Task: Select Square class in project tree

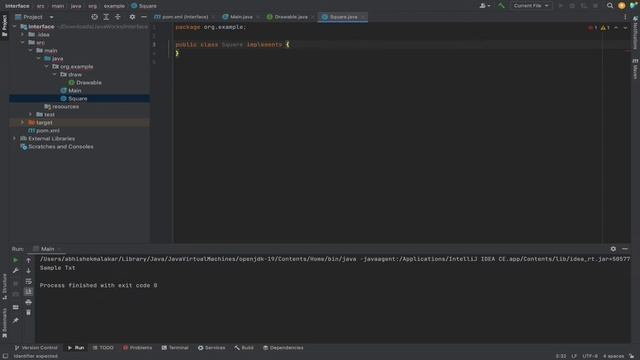Action: pyautogui.click(x=74, y=98)
